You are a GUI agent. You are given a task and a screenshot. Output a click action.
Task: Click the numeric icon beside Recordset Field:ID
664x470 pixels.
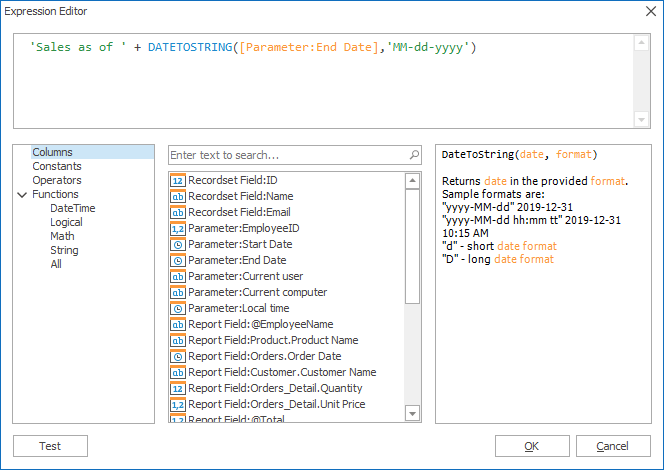pos(178,180)
